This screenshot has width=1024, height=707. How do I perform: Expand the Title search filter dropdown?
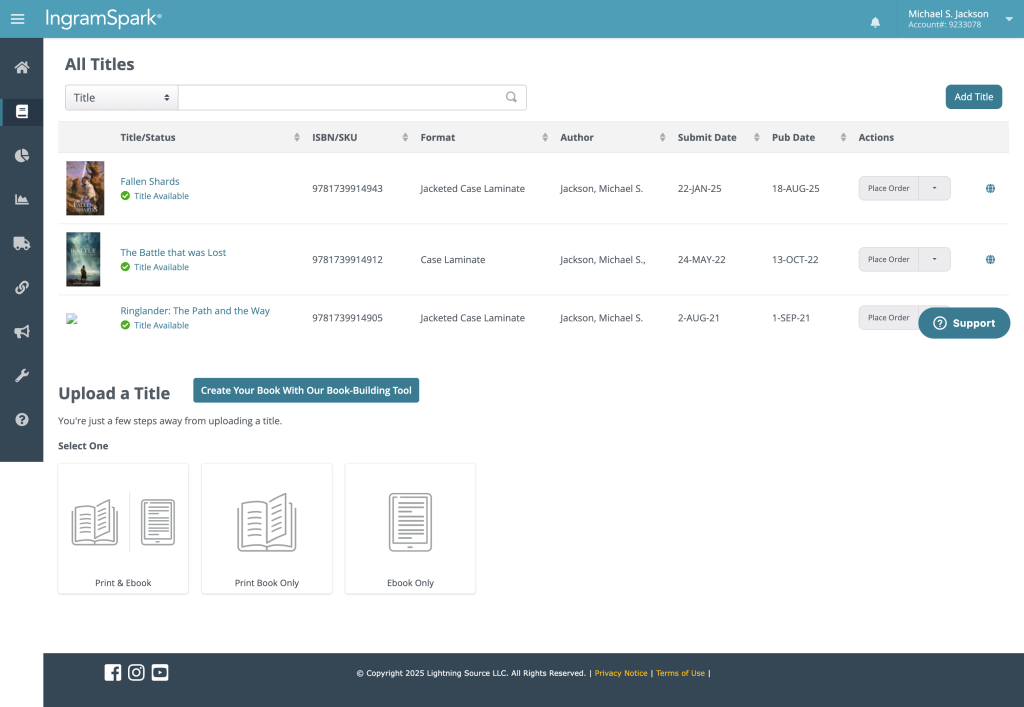pos(121,97)
